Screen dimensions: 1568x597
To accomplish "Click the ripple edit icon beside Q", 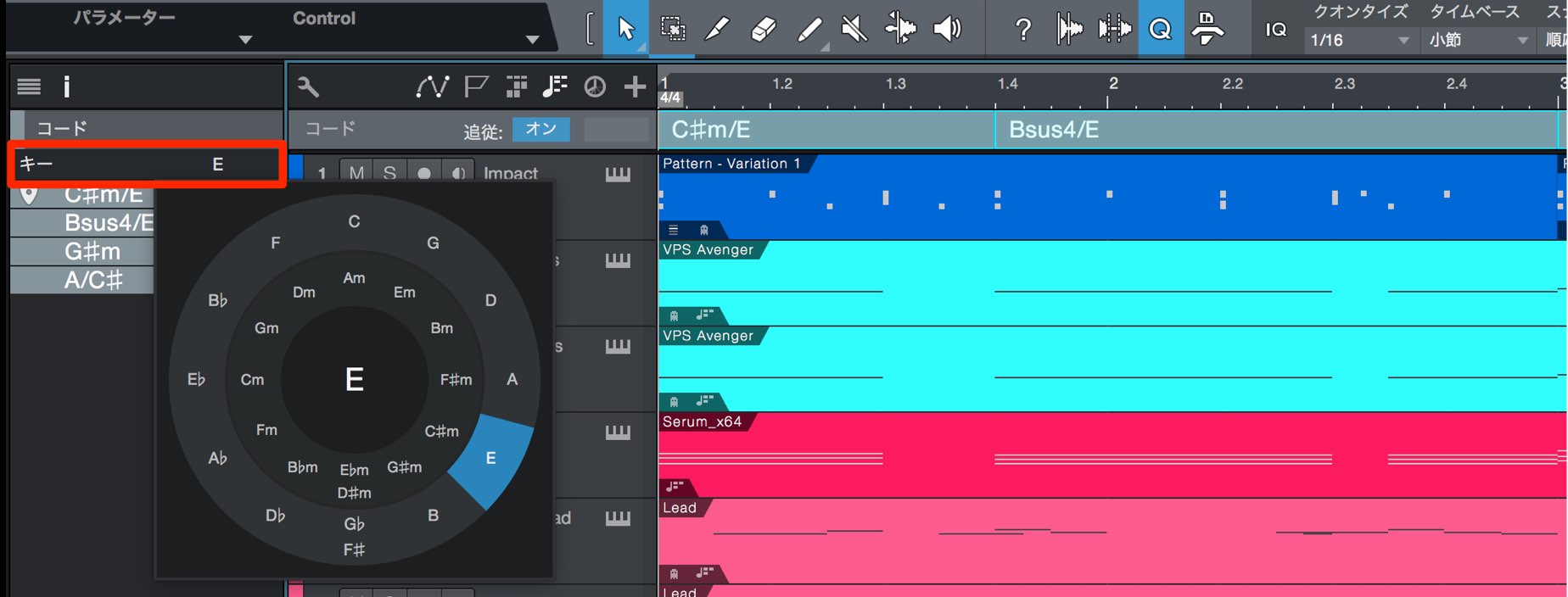I will [1207, 29].
